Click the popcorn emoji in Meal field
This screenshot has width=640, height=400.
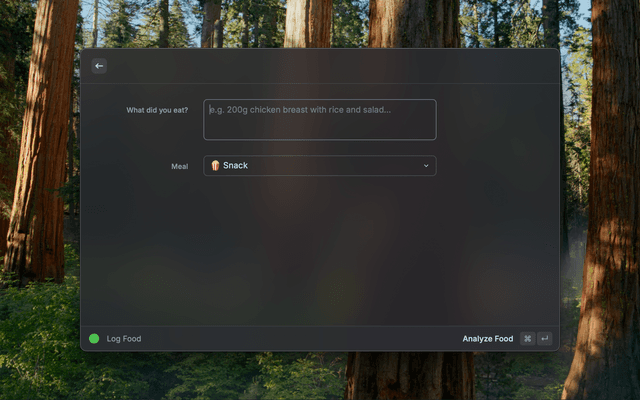click(x=215, y=165)
